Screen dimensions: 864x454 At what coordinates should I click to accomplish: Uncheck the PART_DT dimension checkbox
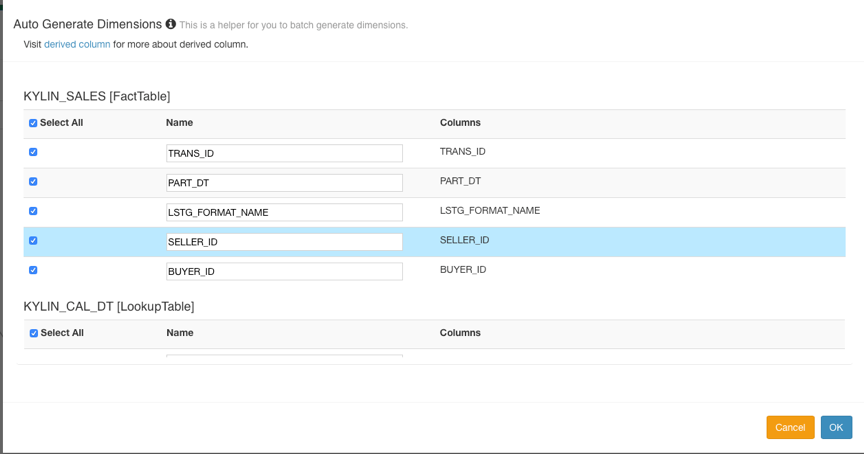(x=33, y=182)
